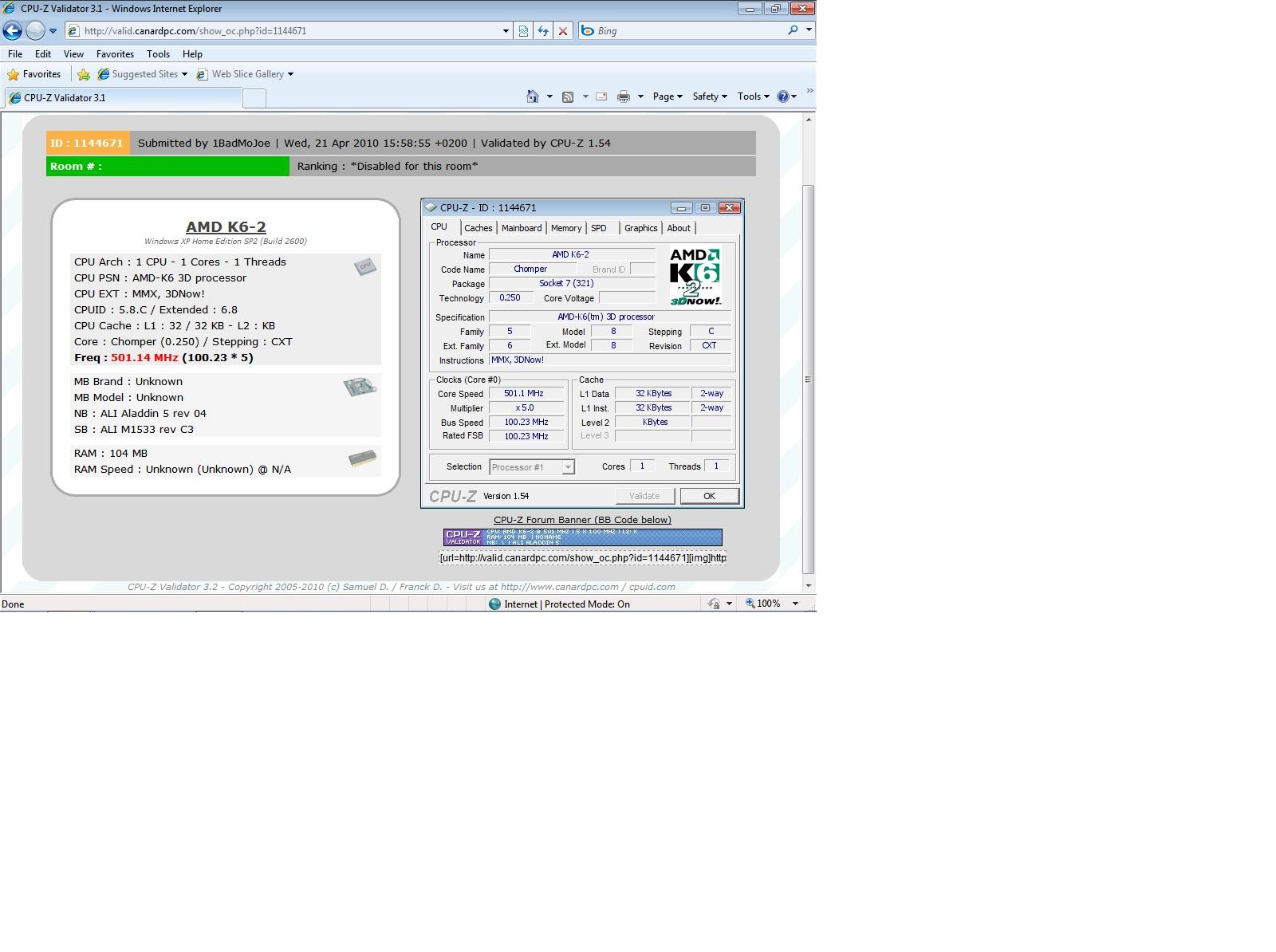Switch to the About tab in CPU-Z

coord(679,228)
